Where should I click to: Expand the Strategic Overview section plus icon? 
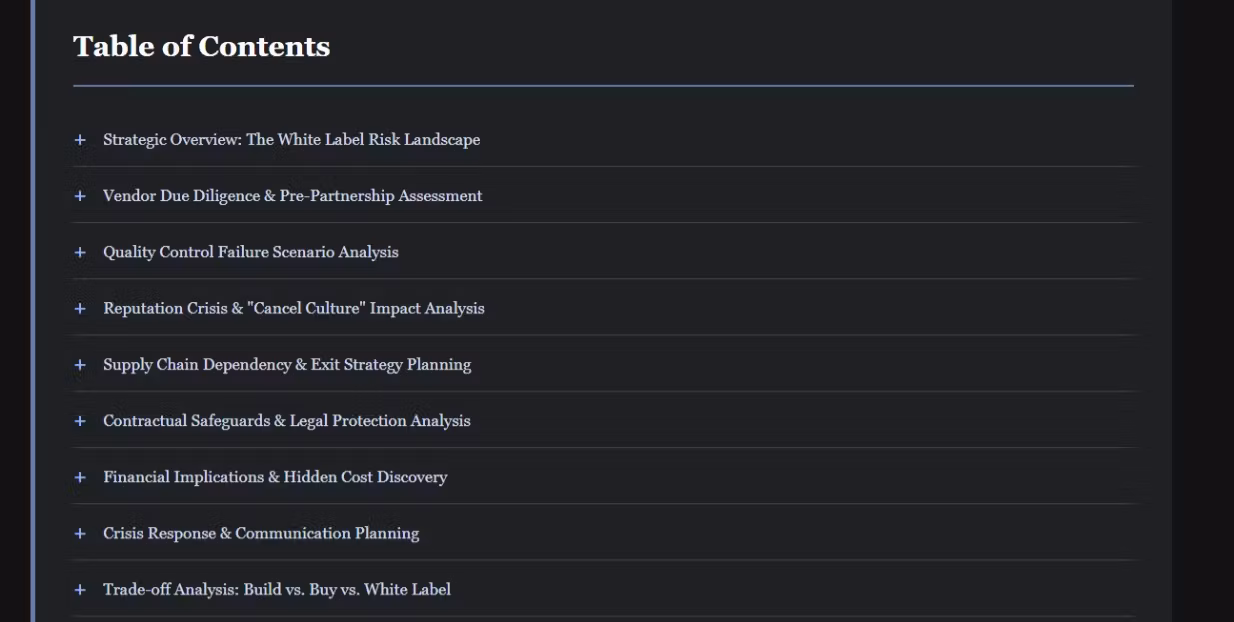pyautogui.click(x=80, y=140)
